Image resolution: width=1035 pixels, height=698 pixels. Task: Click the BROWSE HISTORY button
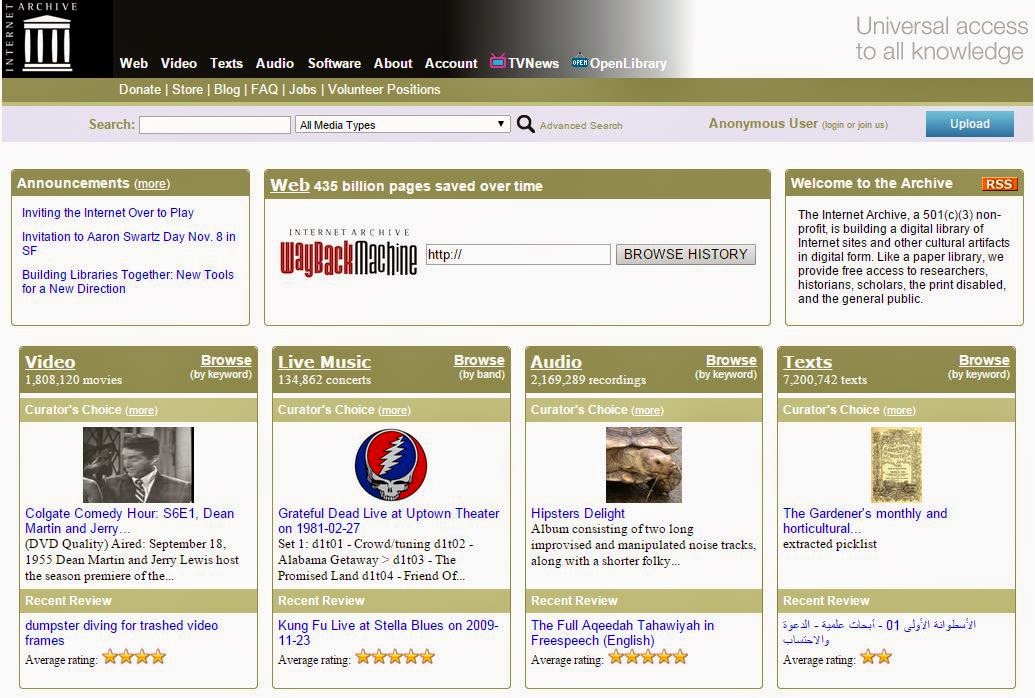685,254
